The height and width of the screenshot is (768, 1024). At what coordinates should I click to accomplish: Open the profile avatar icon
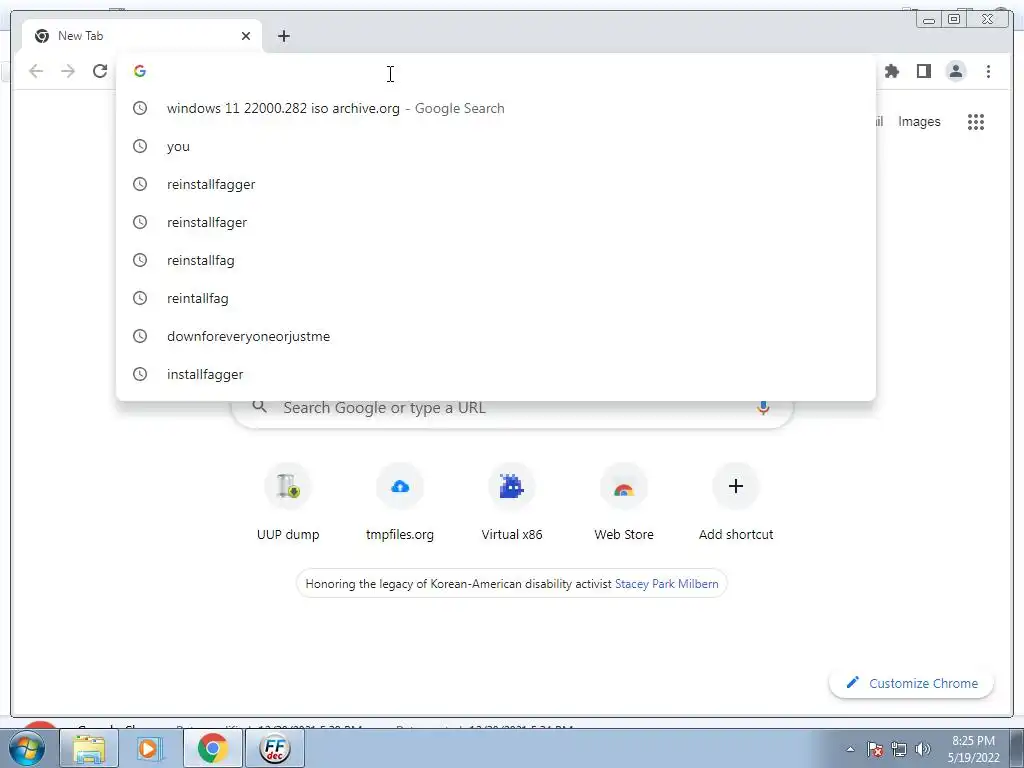coord(955,71)
